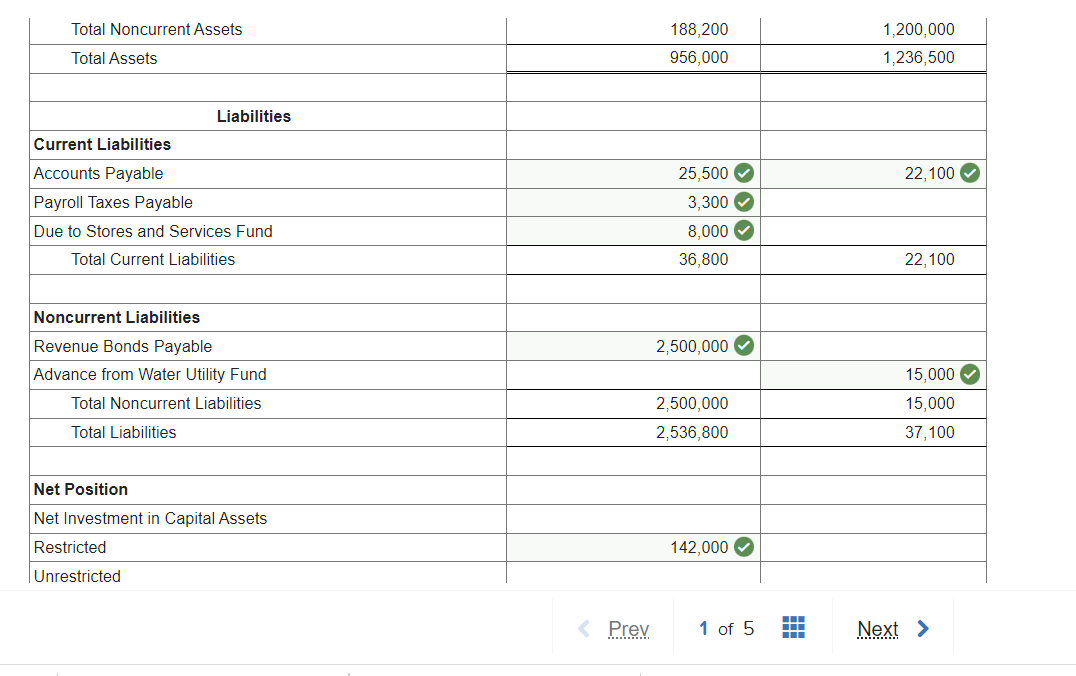Click the green checkmark beside Accounts Payable 25,500
The width and height of the screenshot is (1076, 676).
tap(742, 173)
